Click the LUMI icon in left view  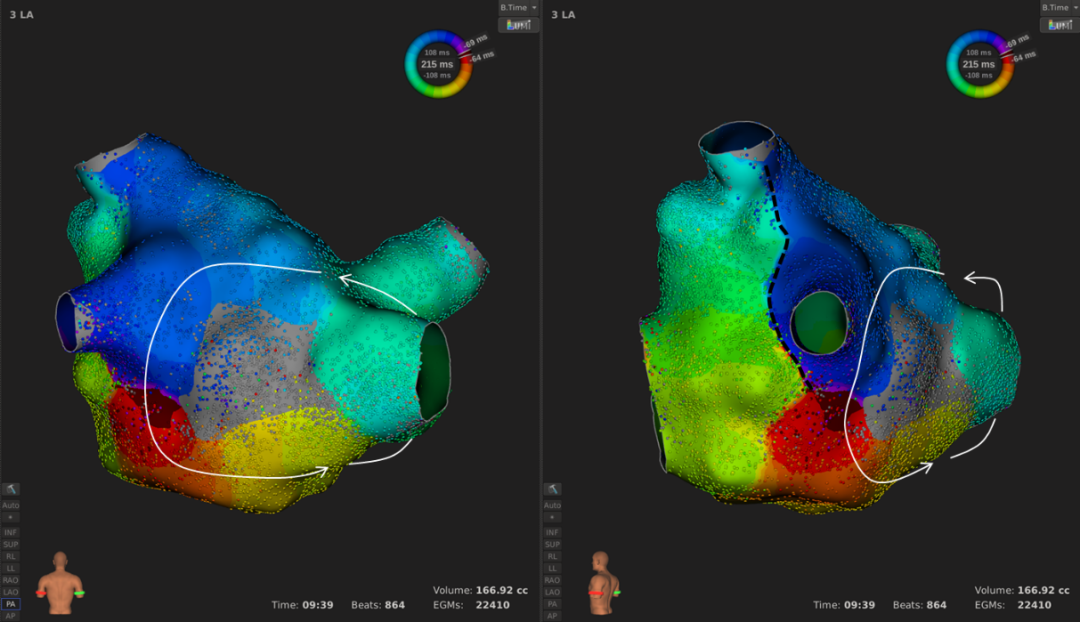[518, 25]
